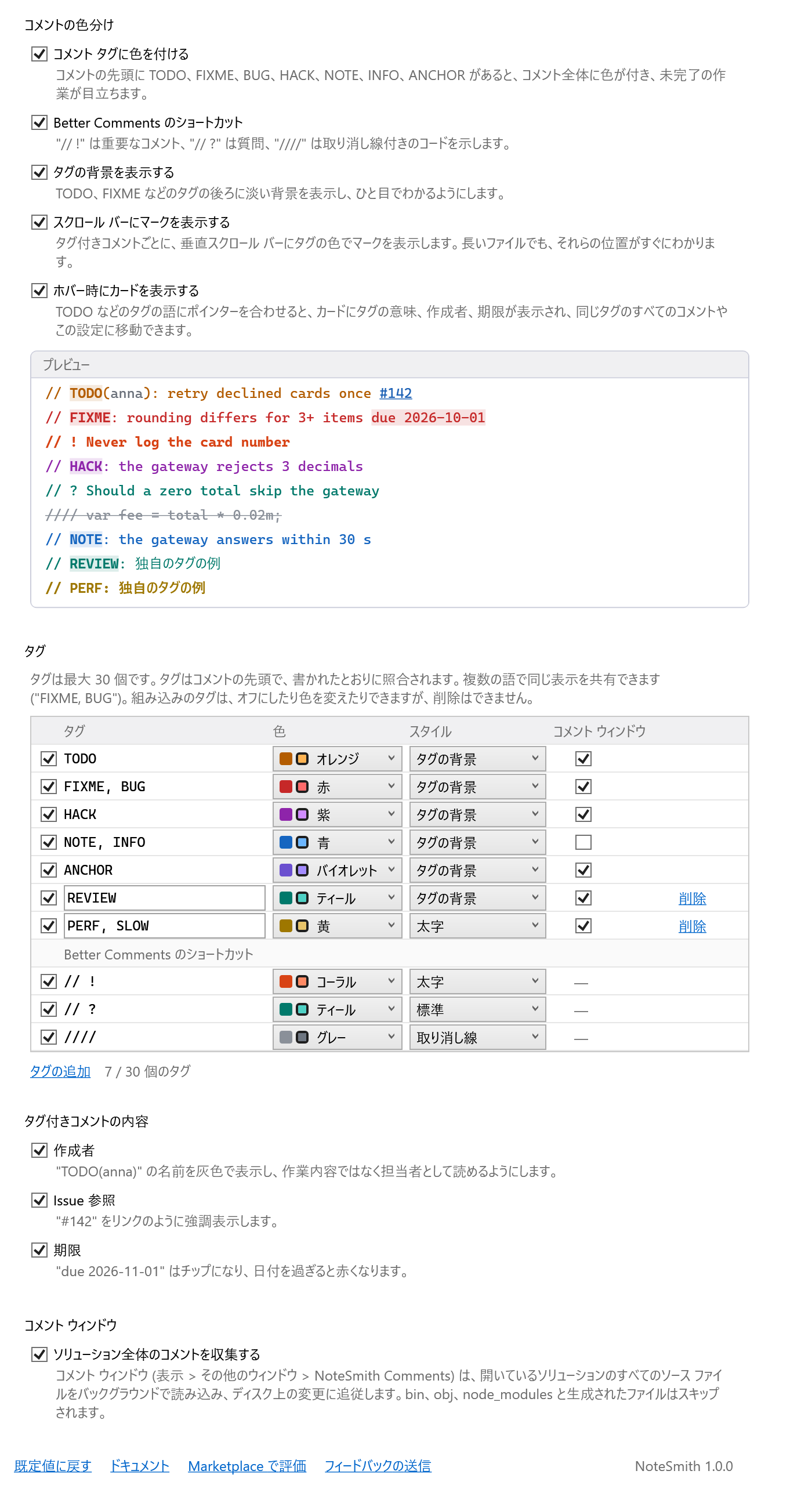This screenshot has height=1507, width=812.
Task: Toggle タグの背景を表示する checkbox
Action: pos(39,172)
